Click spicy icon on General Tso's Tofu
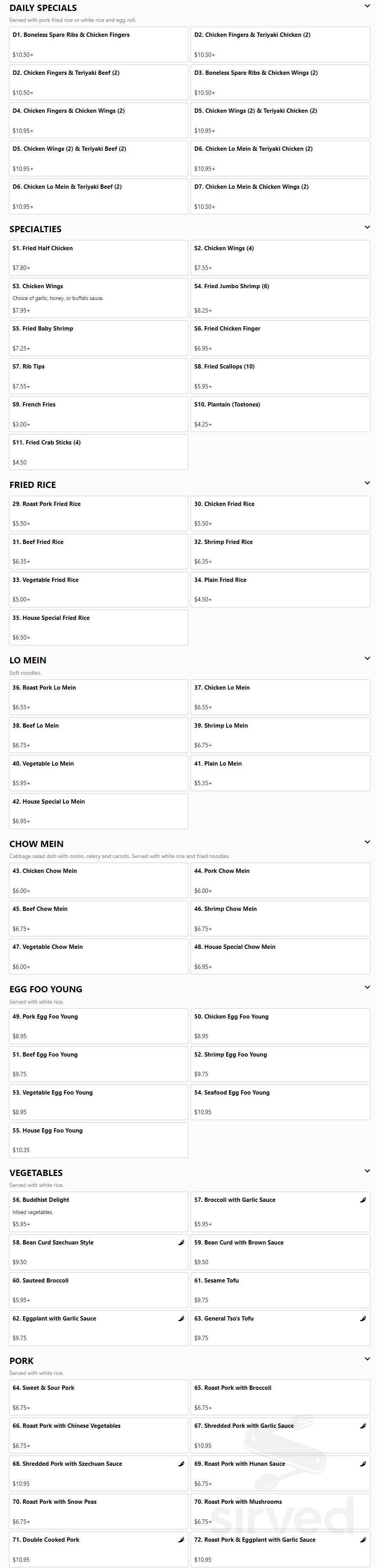 pos(363,1319)
